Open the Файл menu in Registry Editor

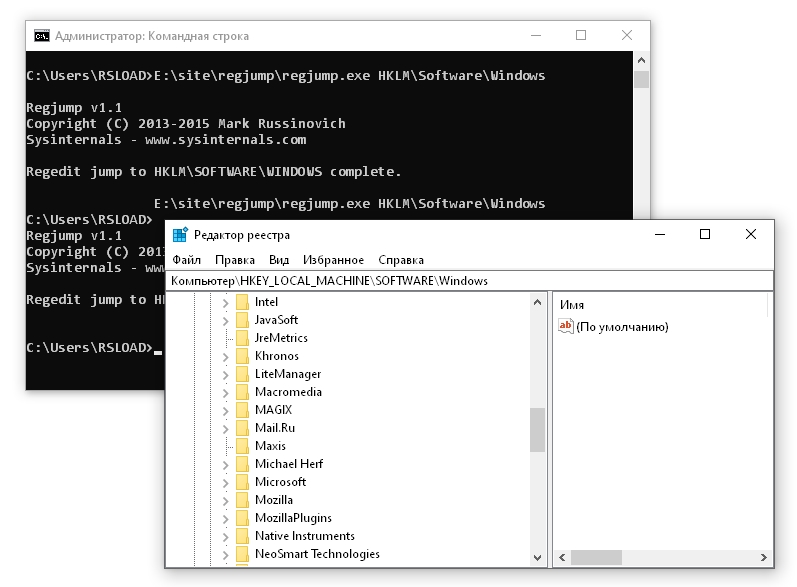pyautogui.click(x=187, y=260)
